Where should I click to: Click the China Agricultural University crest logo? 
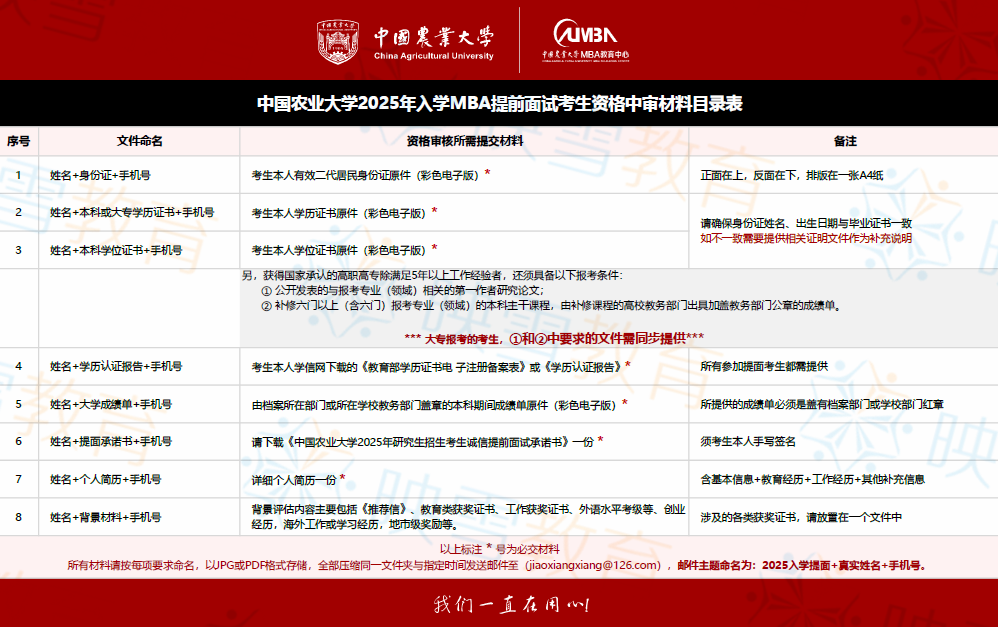(x=338, y=41)
